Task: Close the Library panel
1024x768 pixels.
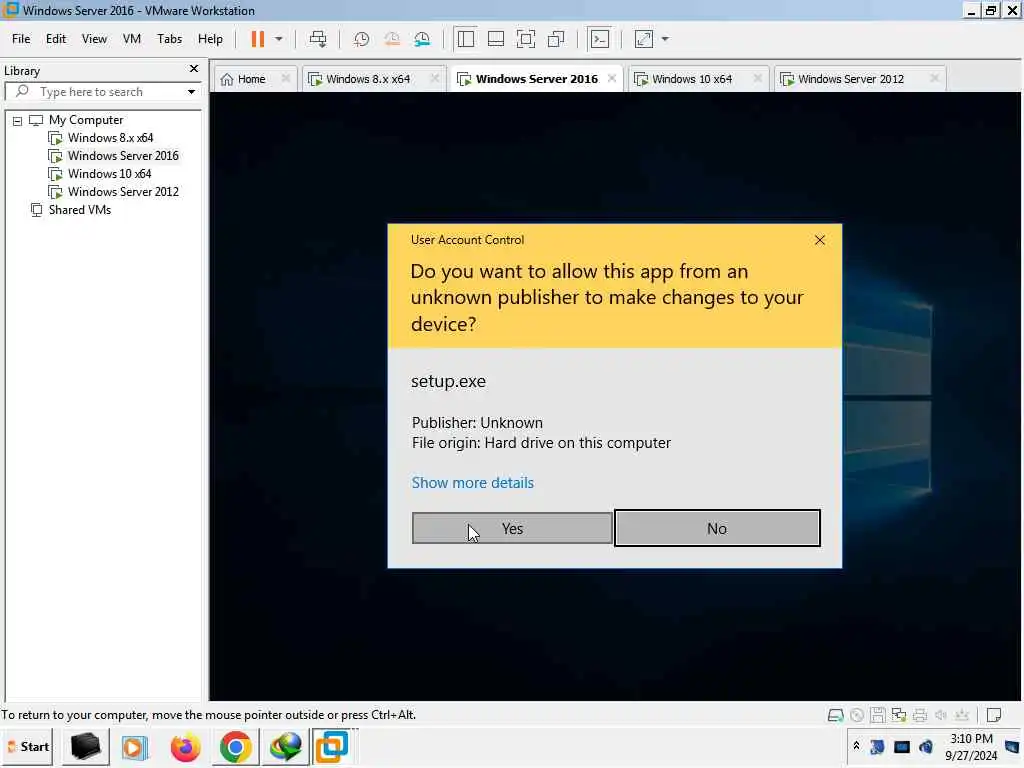Action: 194,69
